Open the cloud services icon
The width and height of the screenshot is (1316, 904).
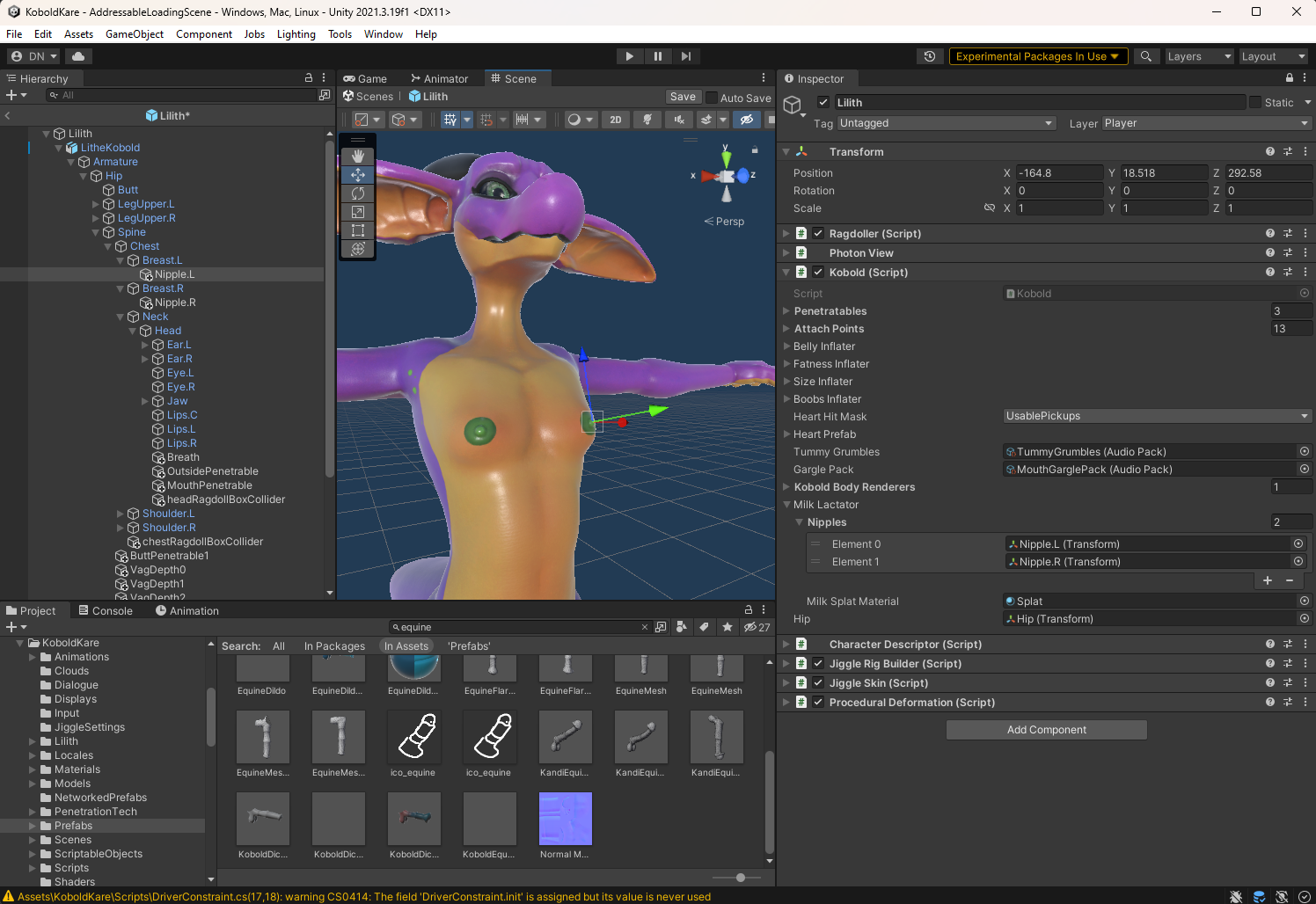pyautogui.click(x=78, y=56)
